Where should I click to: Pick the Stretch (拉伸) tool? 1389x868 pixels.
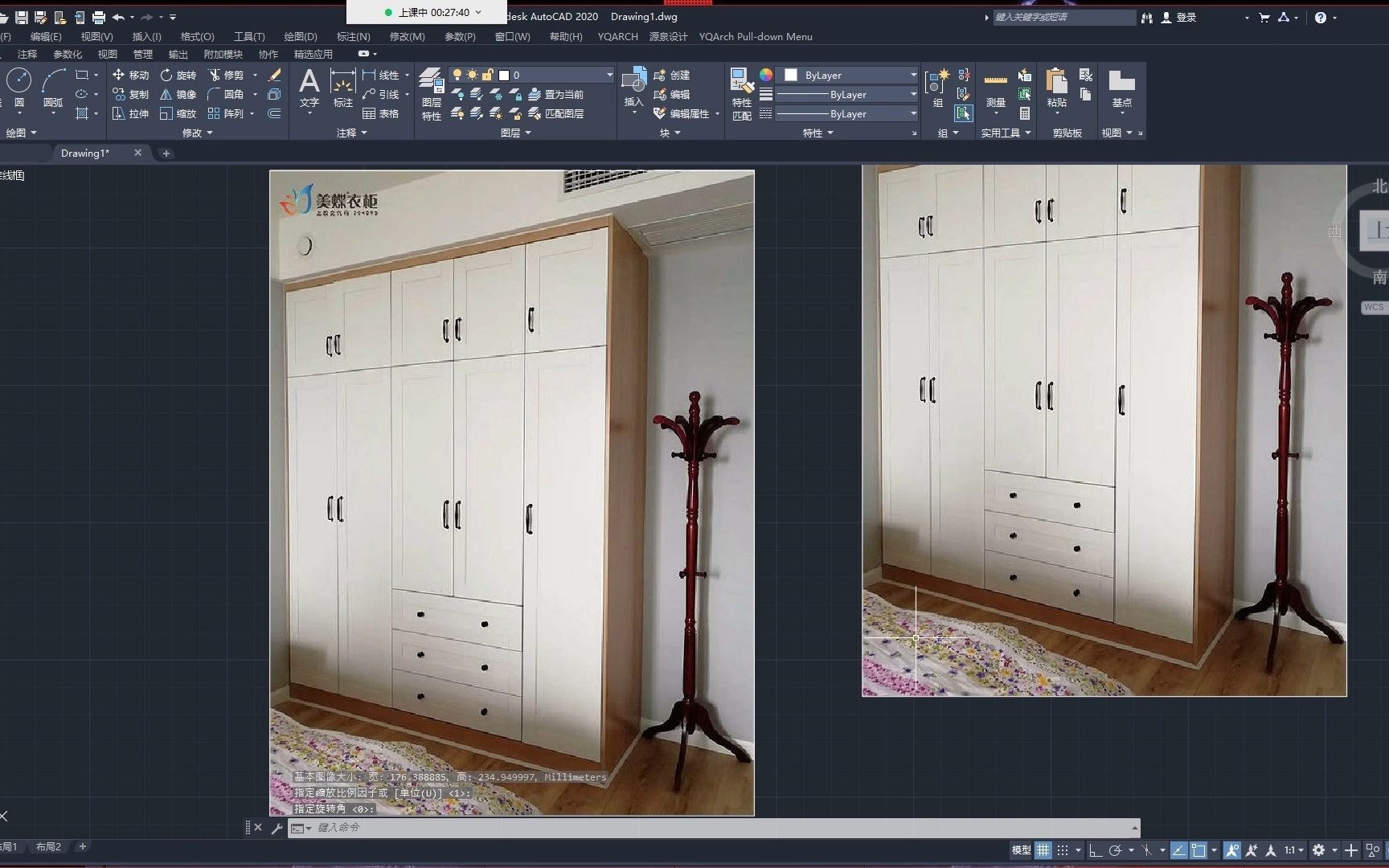[130, 113]
